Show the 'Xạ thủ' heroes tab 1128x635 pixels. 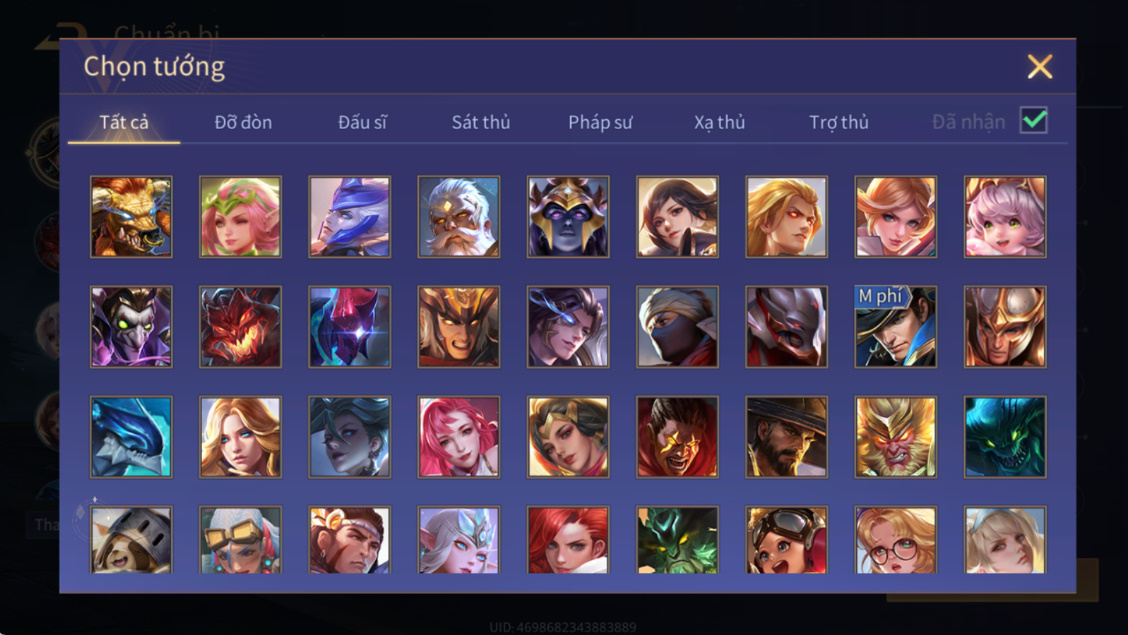point(719,122)
